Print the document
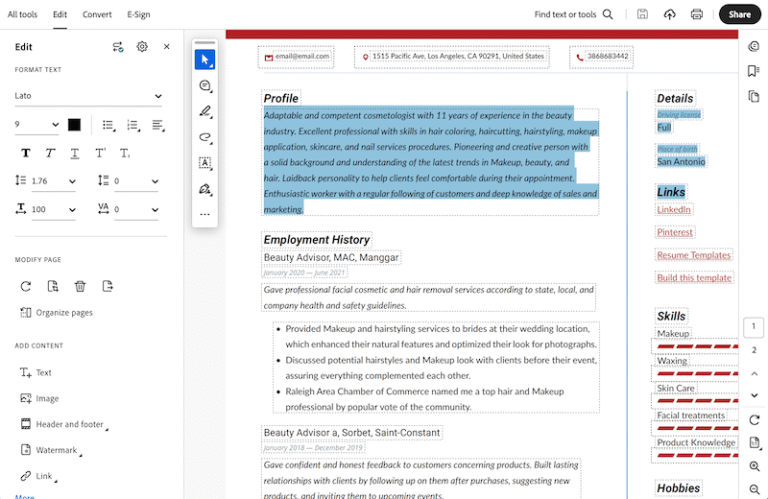 click(x=696, y=14)
